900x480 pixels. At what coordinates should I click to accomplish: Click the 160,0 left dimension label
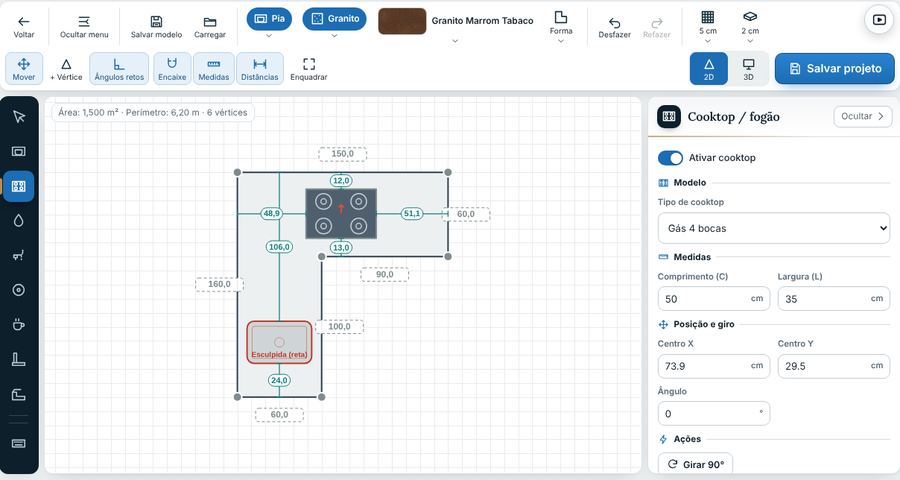coord(219,284)
